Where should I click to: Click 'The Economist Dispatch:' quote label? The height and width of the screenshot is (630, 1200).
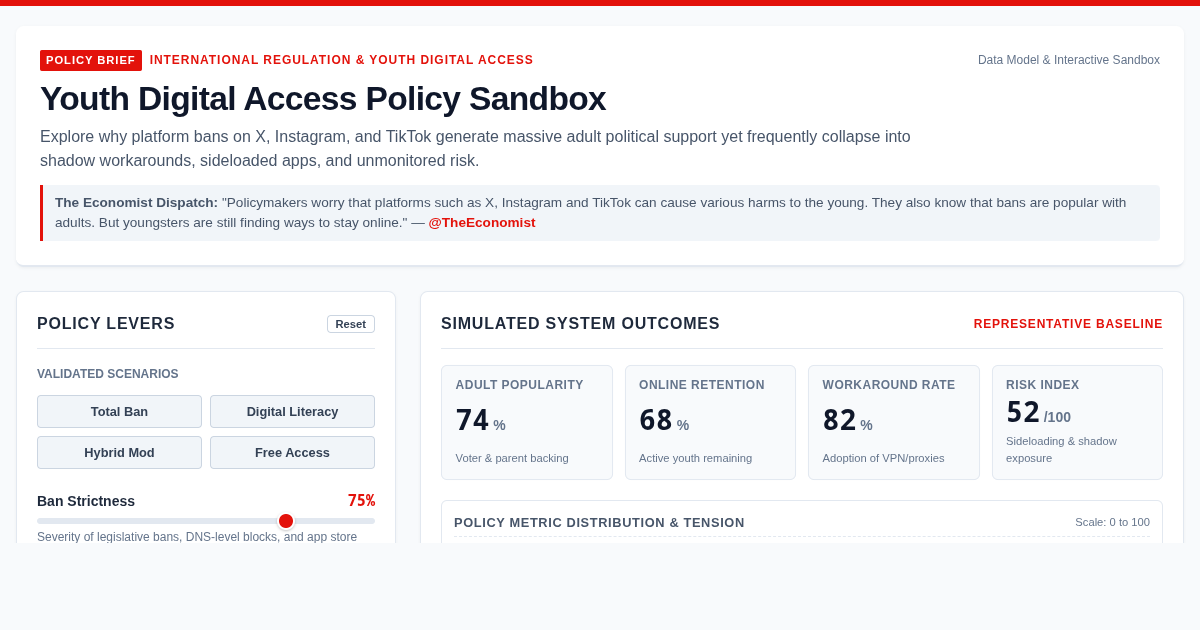pos(136,203)
